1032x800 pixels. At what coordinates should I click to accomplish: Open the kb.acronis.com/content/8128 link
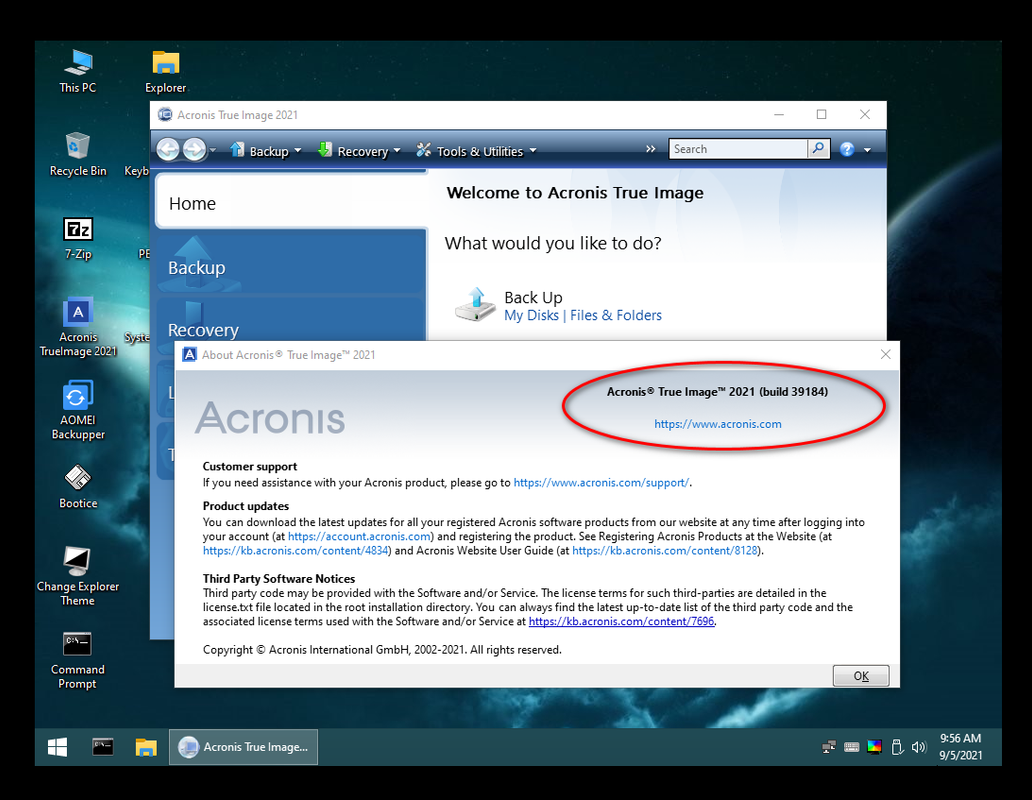click(665, 551)
